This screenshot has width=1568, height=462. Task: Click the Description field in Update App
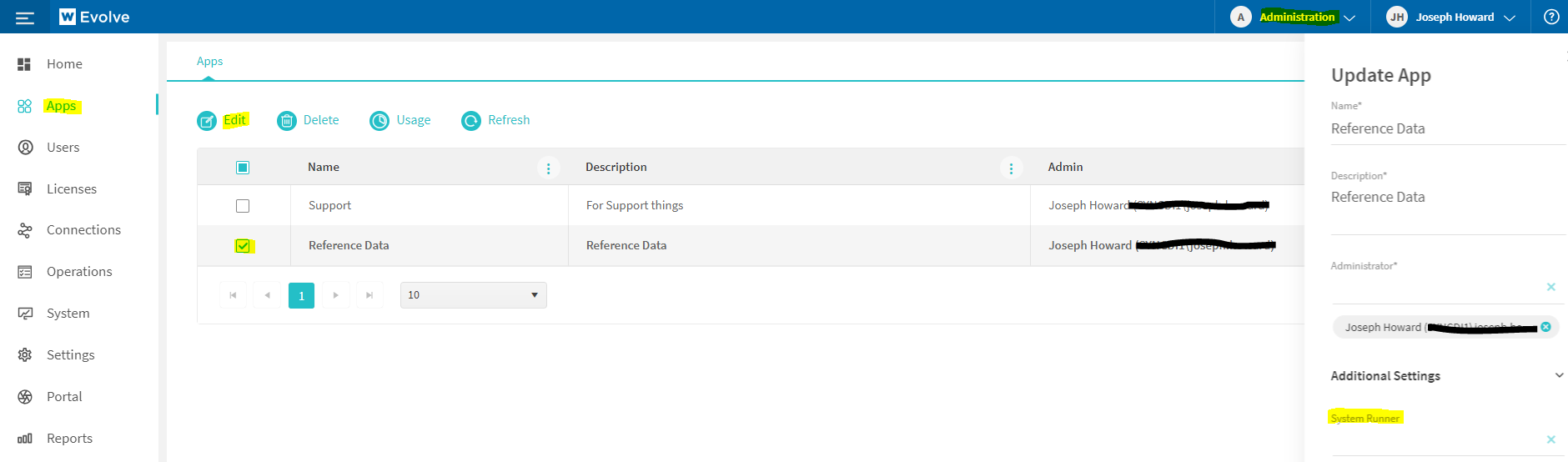(x=1448, y=207)
